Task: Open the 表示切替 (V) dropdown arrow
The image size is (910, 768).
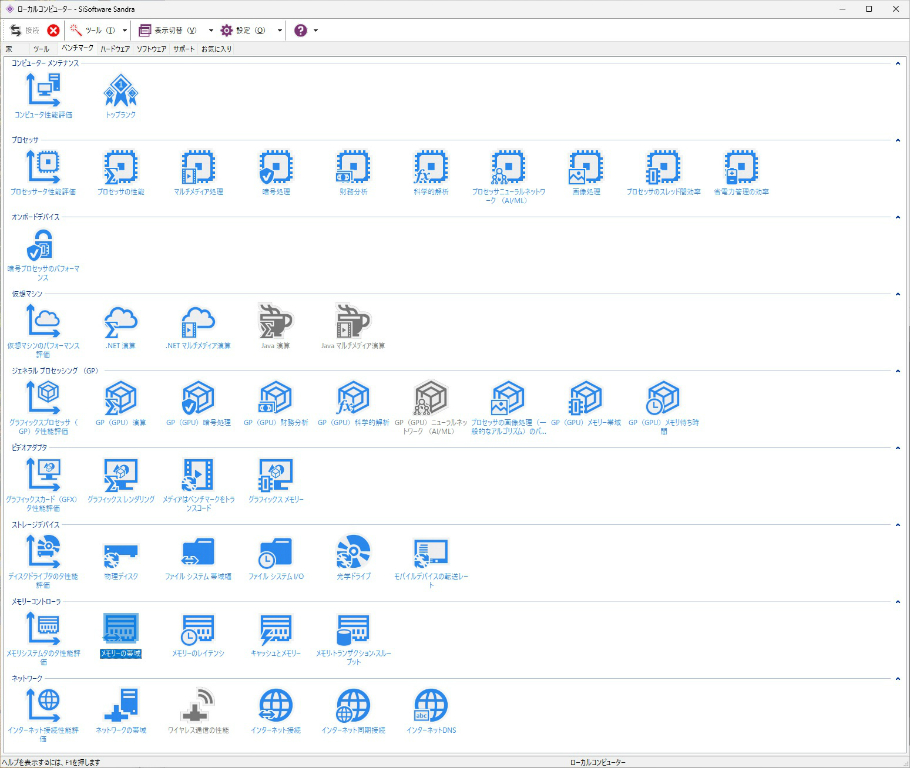Action: click(x=211, y=30)
